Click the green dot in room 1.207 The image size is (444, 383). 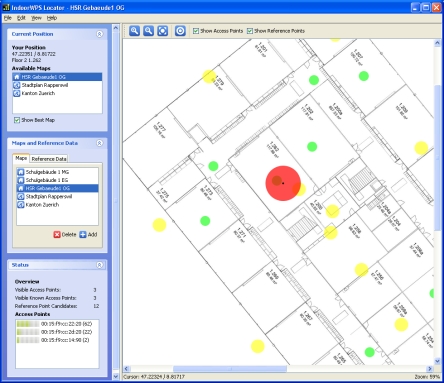pyautogui.click(x=364, y=76)
